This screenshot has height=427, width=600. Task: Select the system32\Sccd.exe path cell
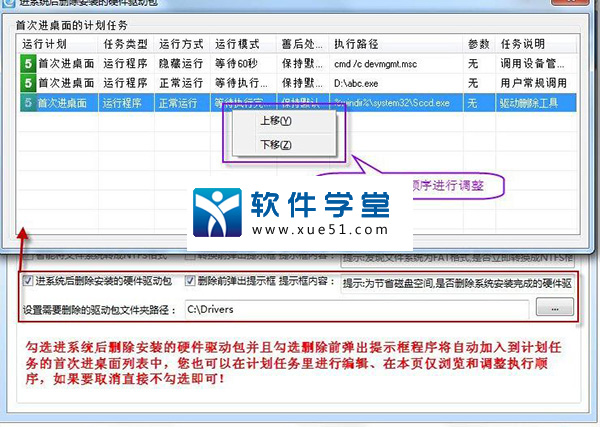[392, 103]
